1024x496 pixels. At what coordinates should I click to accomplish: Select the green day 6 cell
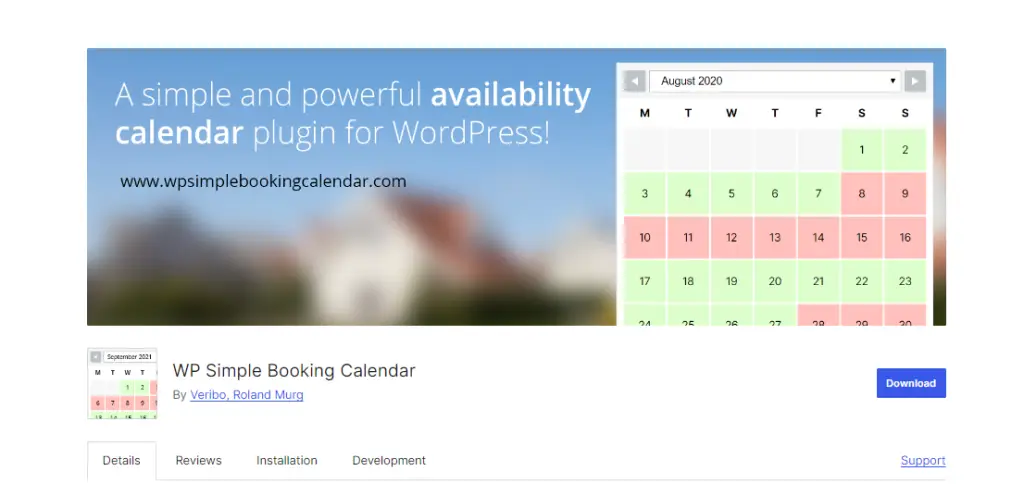coord(775,194)
